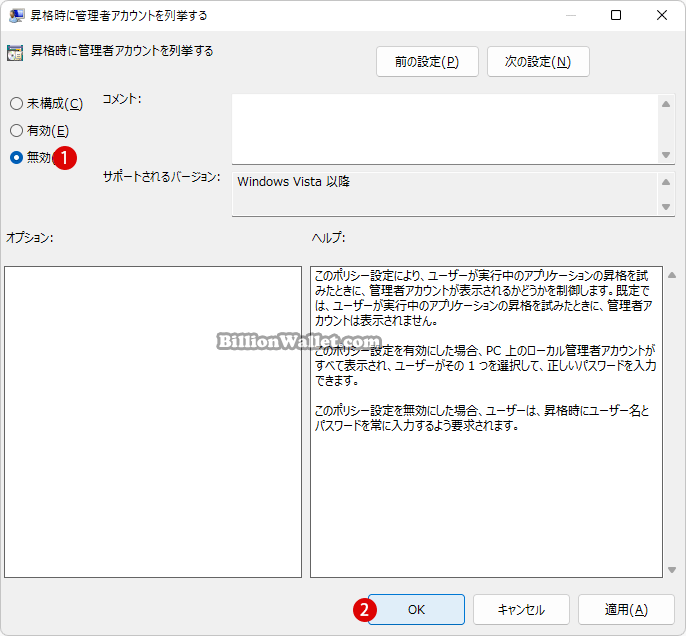The width and height of the screenshot is (686, 636).
Task: Click help paragraph about 有効にした場合
Action: (485, 365)
